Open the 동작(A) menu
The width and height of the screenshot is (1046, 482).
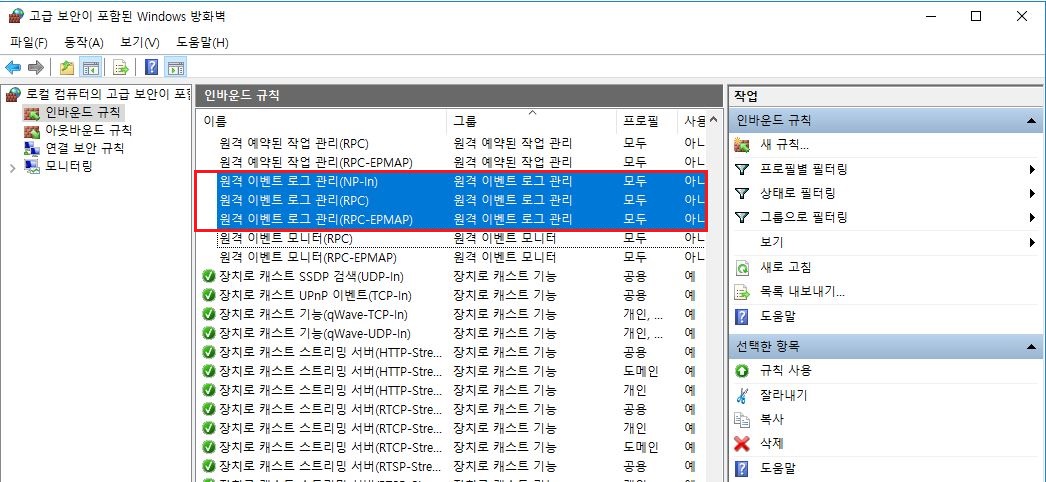pos(83,43)
